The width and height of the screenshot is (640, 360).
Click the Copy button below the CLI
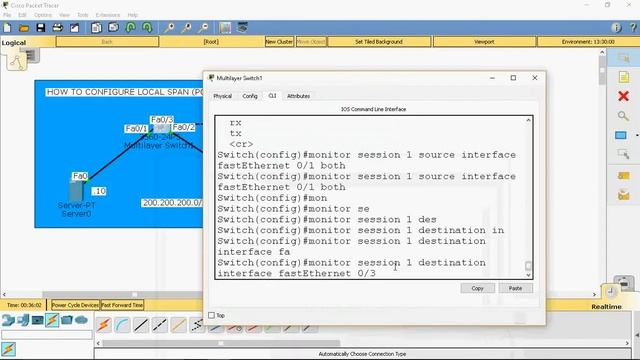click(478, 288)
